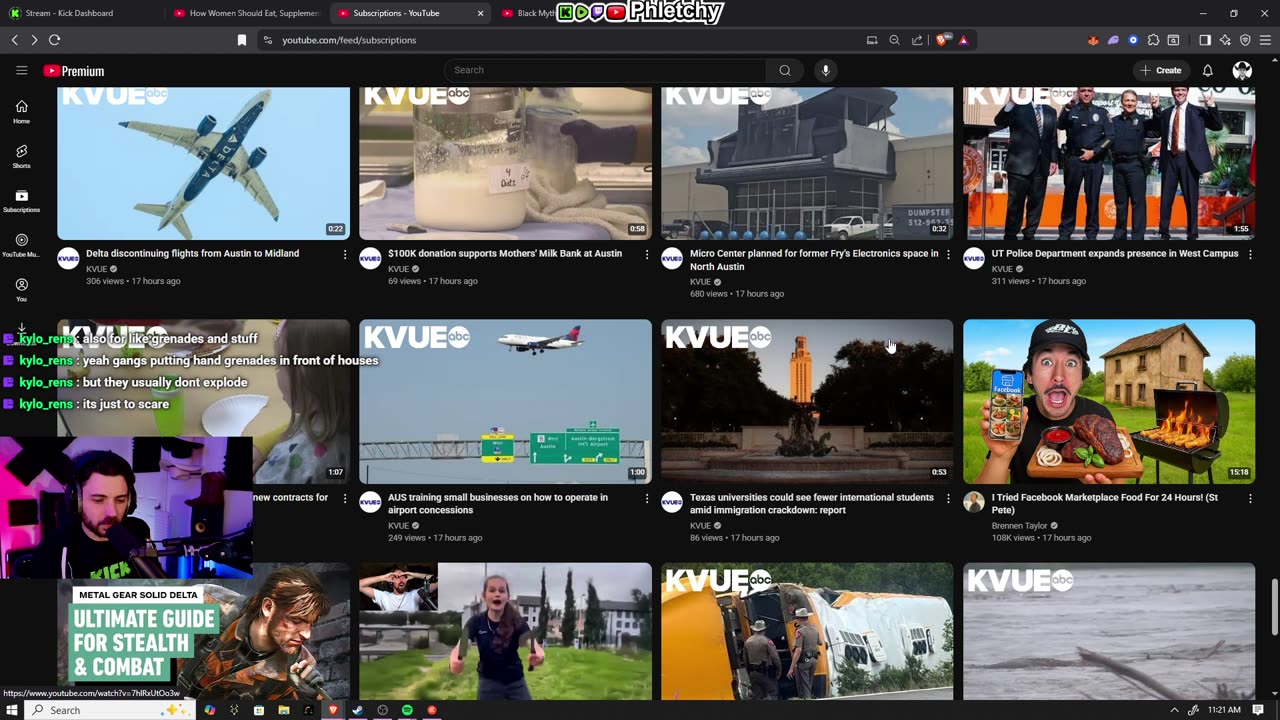This screenshot has width=1280, height=720.
Task: Open options for Delta flights video
Action: click(x=345, y=255)
